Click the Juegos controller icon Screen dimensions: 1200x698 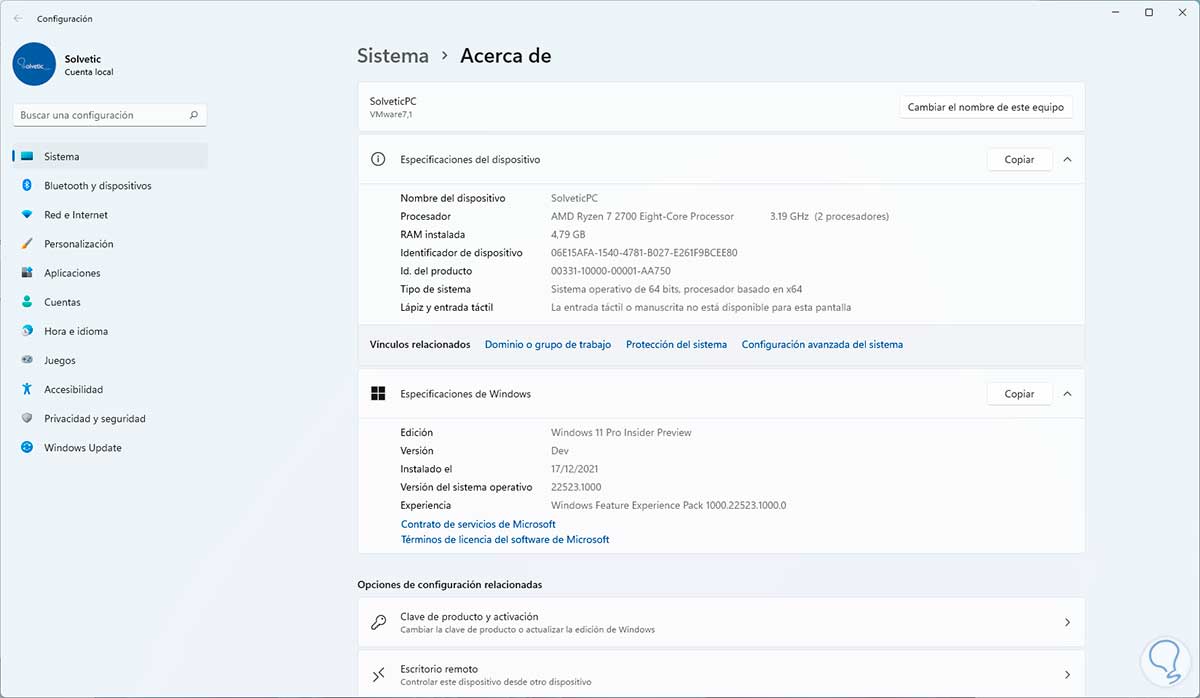pos(26,360)
